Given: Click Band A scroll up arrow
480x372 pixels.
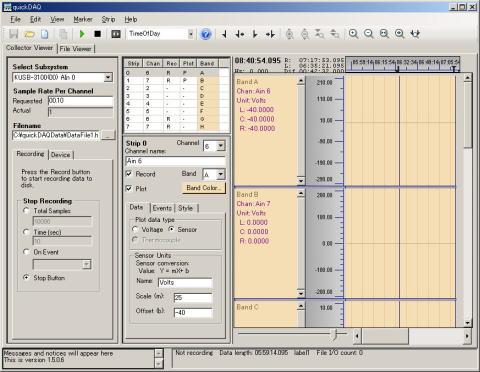Looking at the screenshot, I should (301, 81).
